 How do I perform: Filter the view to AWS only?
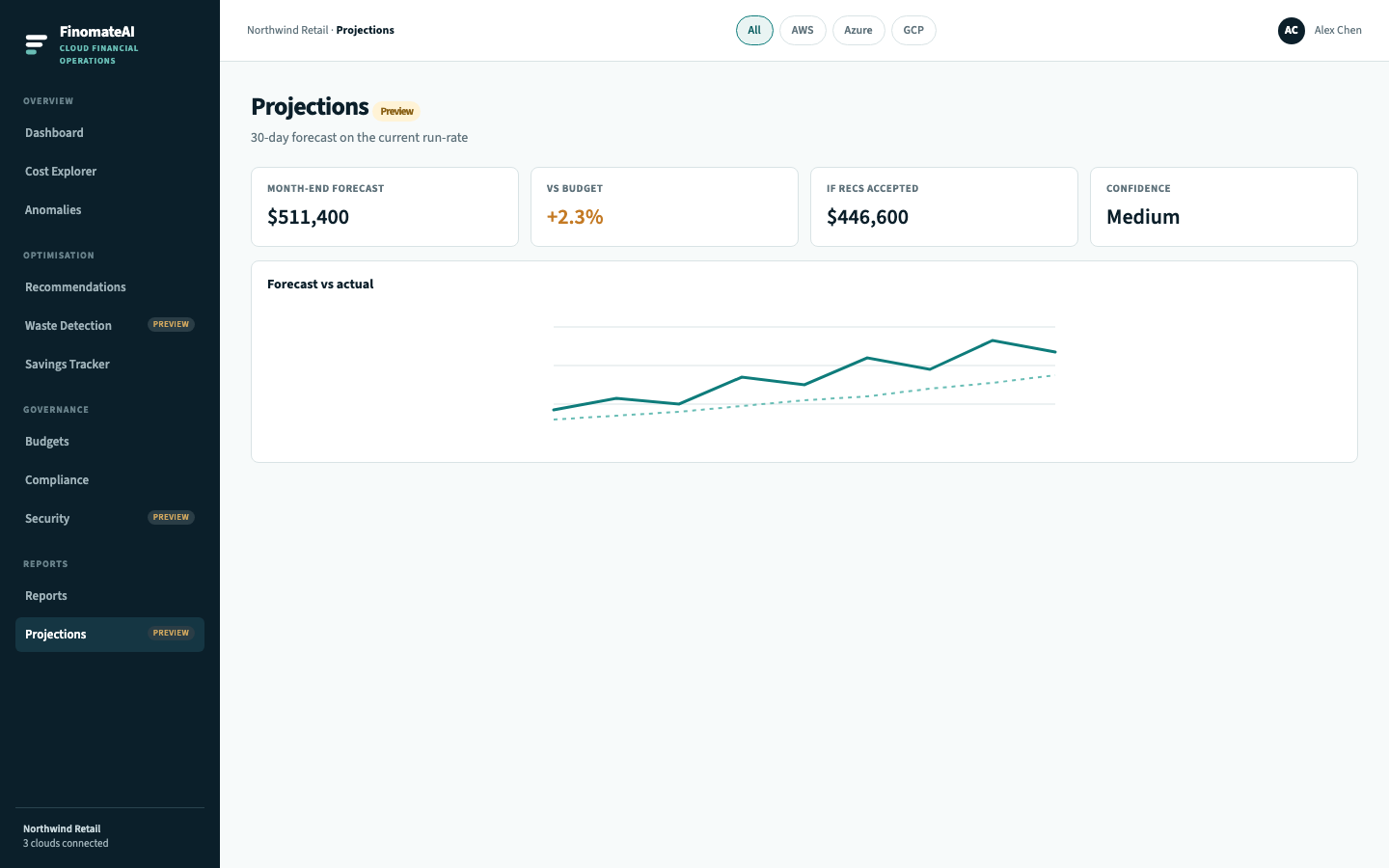point(803,31)
